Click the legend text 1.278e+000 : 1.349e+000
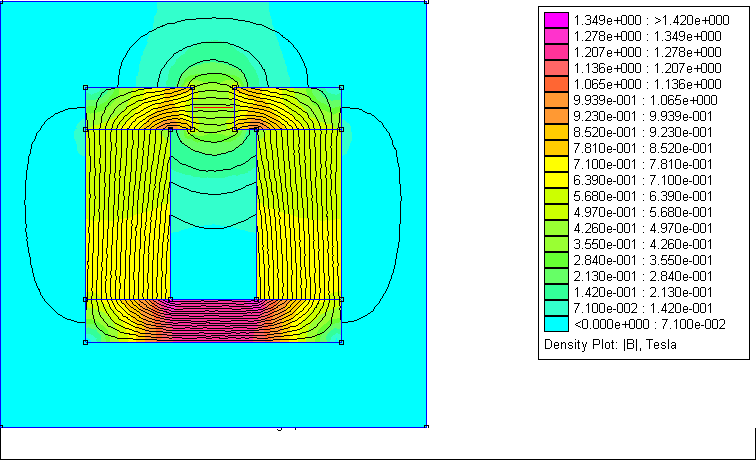Viewport: 756px width, 460px height. point(647,36)
